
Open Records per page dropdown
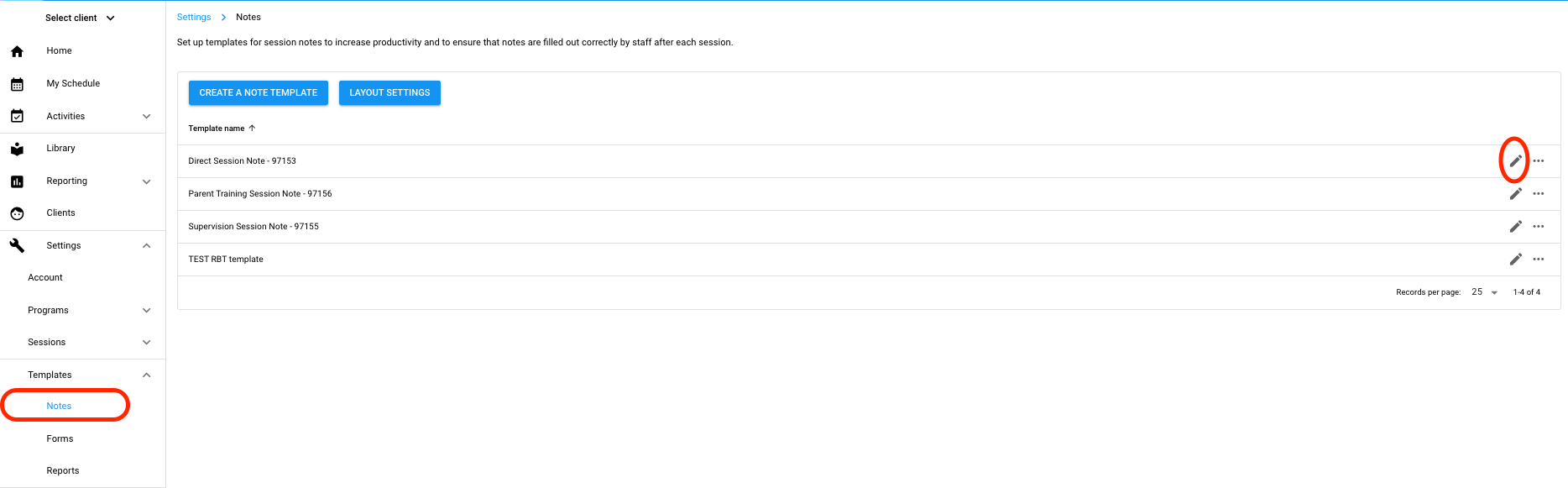click(1484, 292)
